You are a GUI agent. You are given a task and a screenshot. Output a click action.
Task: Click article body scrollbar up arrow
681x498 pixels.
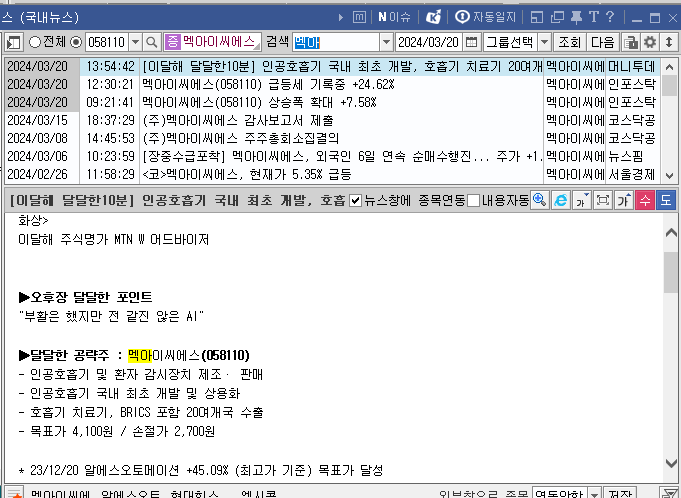[671, 232]
